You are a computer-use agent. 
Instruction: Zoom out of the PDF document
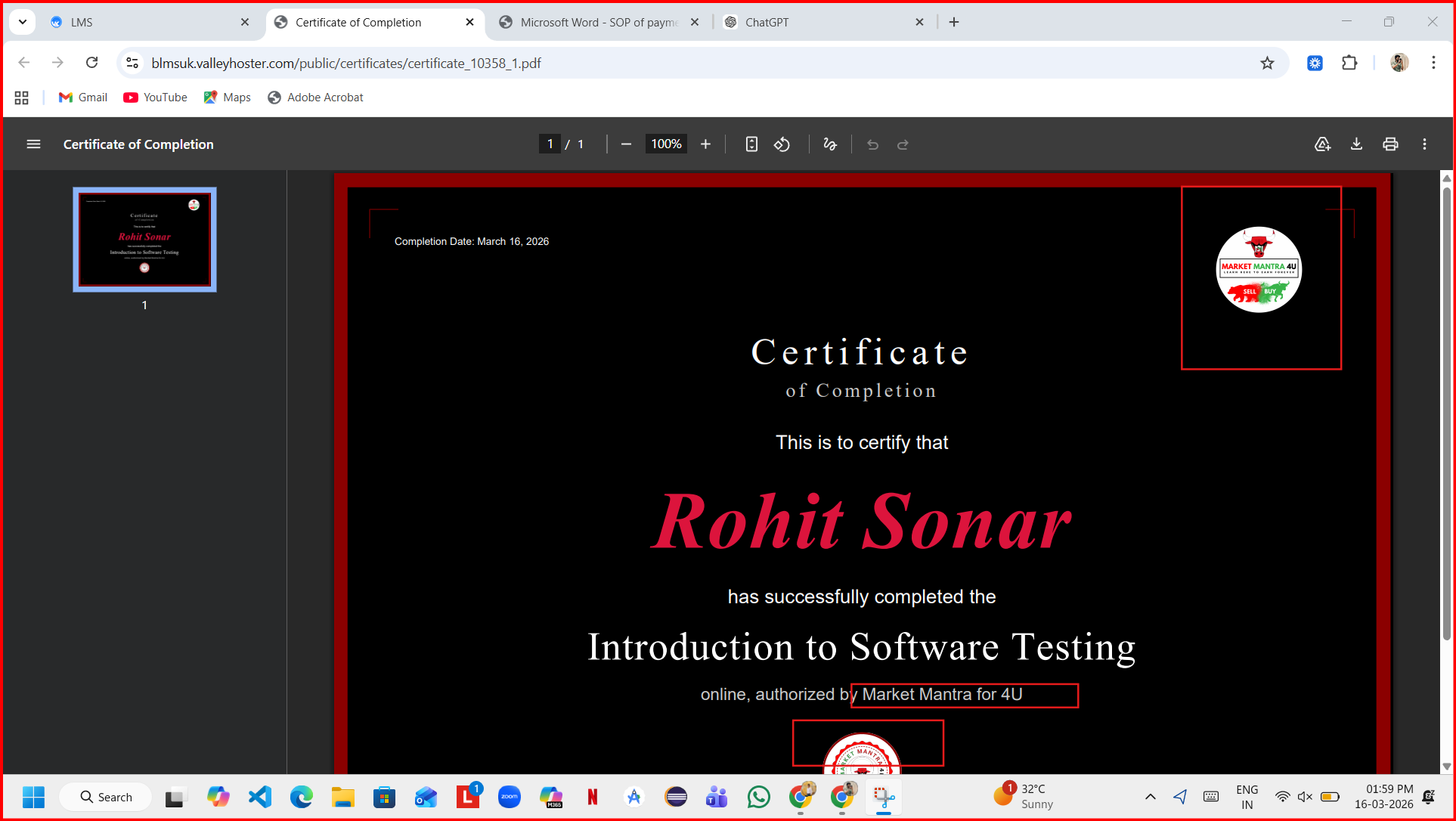(626, 144)
